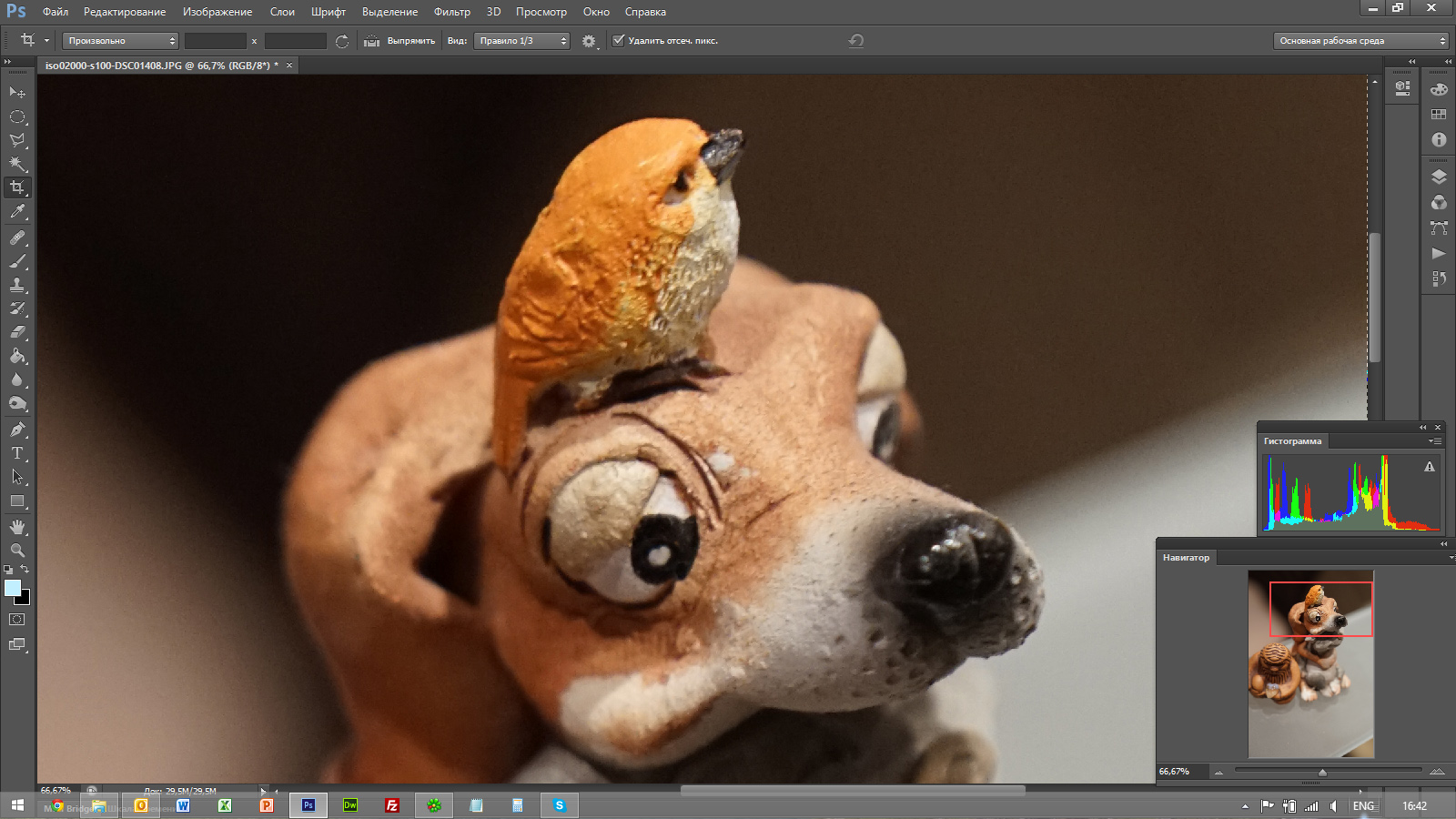Swap foreground and background colors

point(25,570)
